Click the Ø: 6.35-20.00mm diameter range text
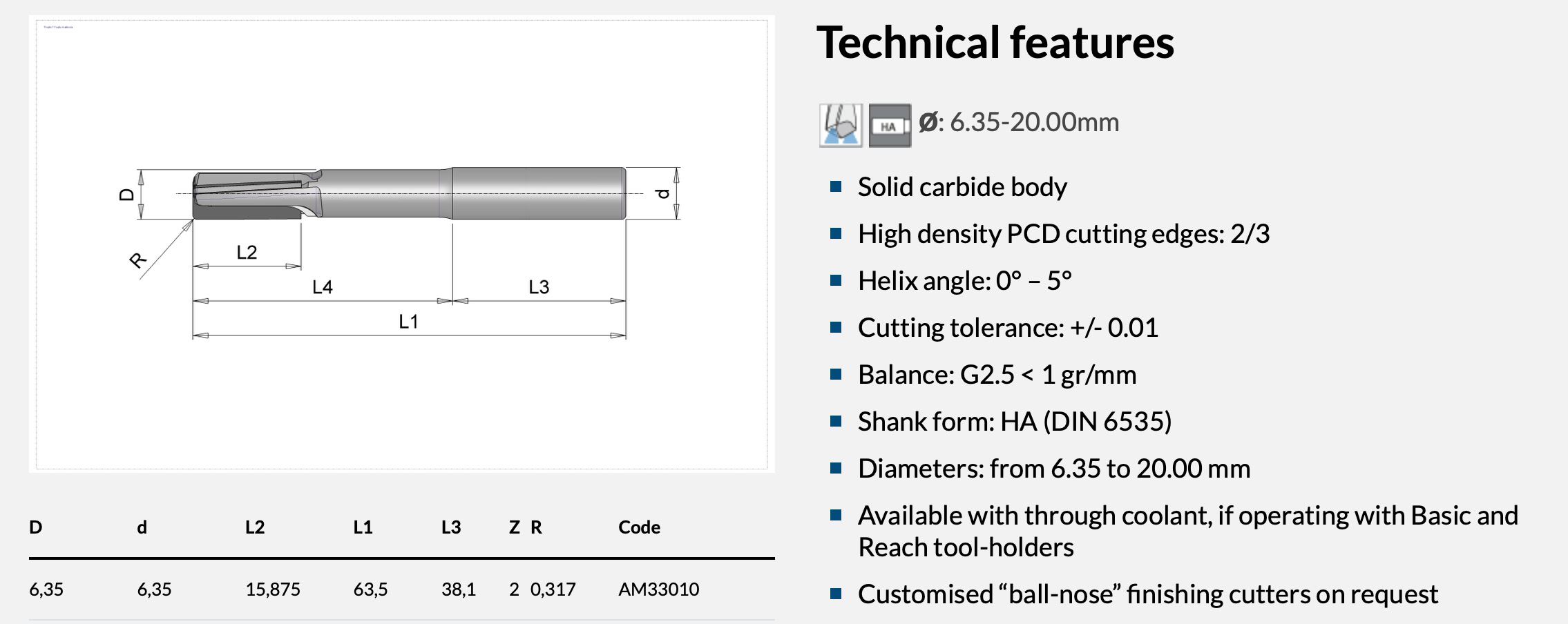 [x=1019, y=122]
